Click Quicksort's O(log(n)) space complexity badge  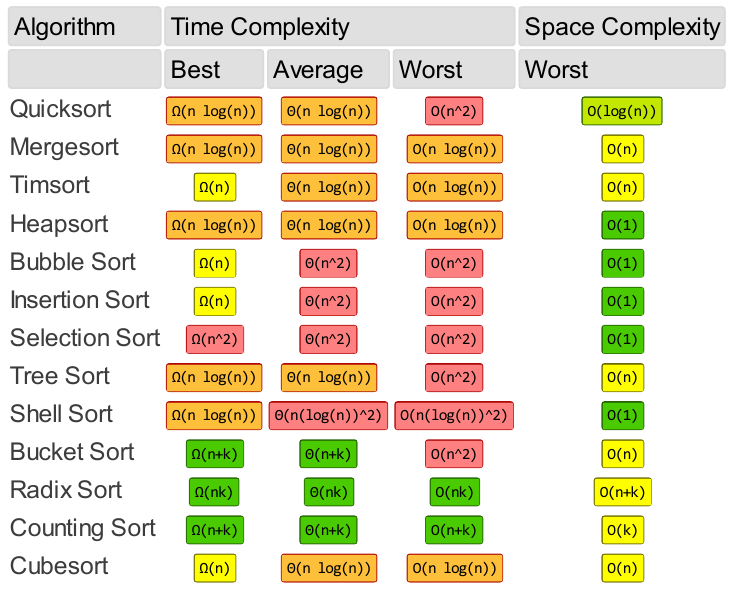pos(622,111)
